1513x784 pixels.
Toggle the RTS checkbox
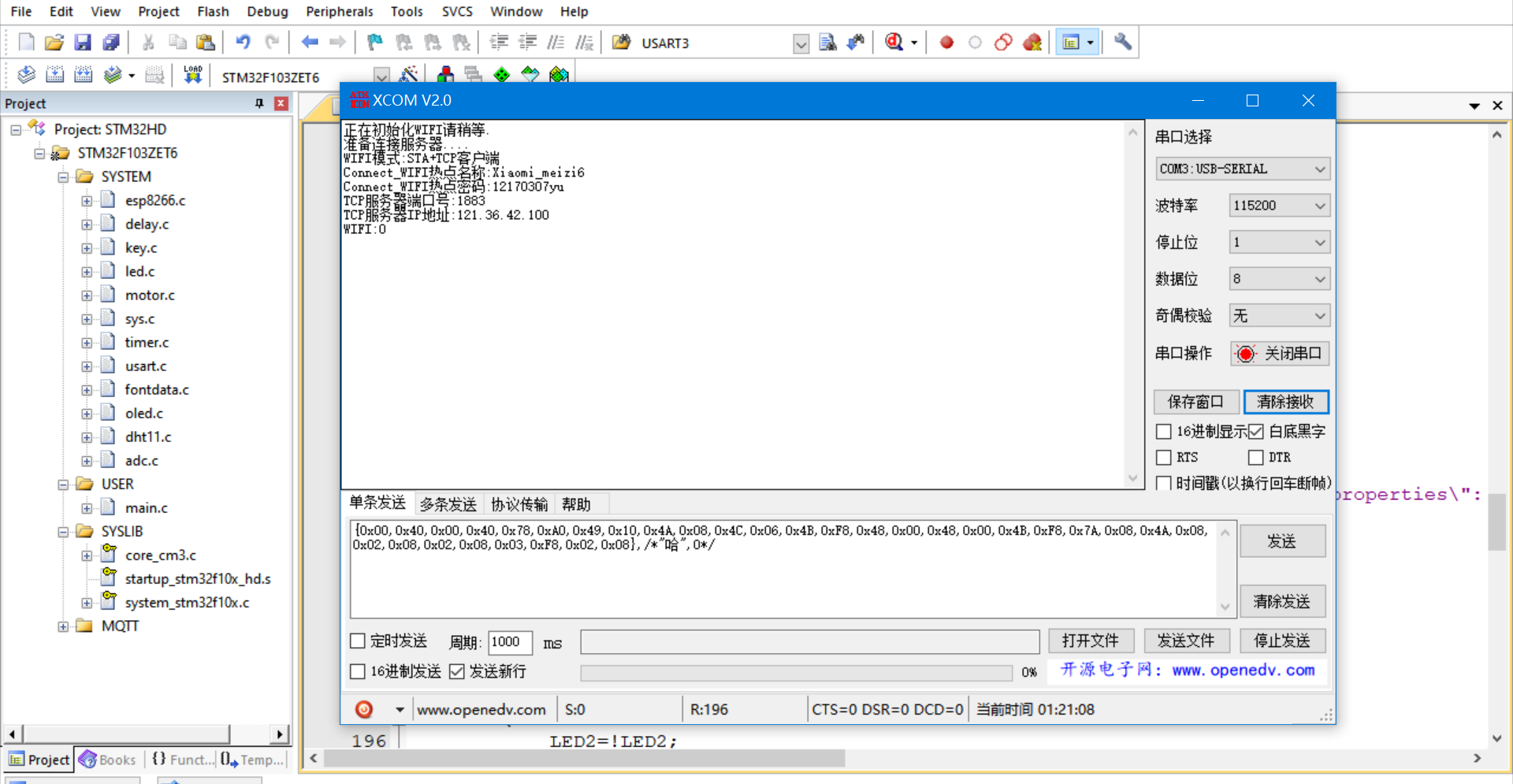tap(1164, 457)
